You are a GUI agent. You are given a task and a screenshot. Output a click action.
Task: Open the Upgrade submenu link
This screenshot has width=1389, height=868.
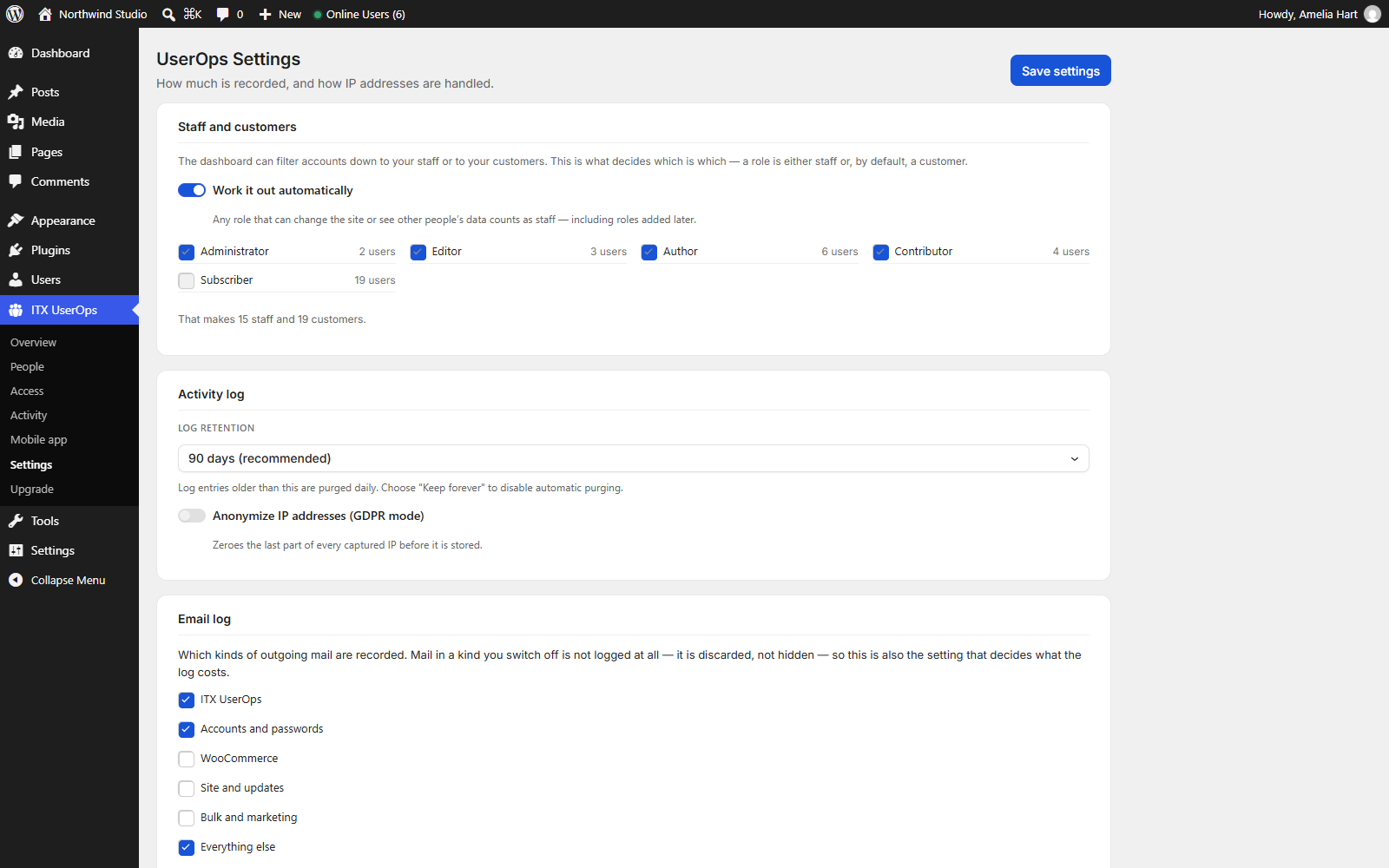coord(32,490)
